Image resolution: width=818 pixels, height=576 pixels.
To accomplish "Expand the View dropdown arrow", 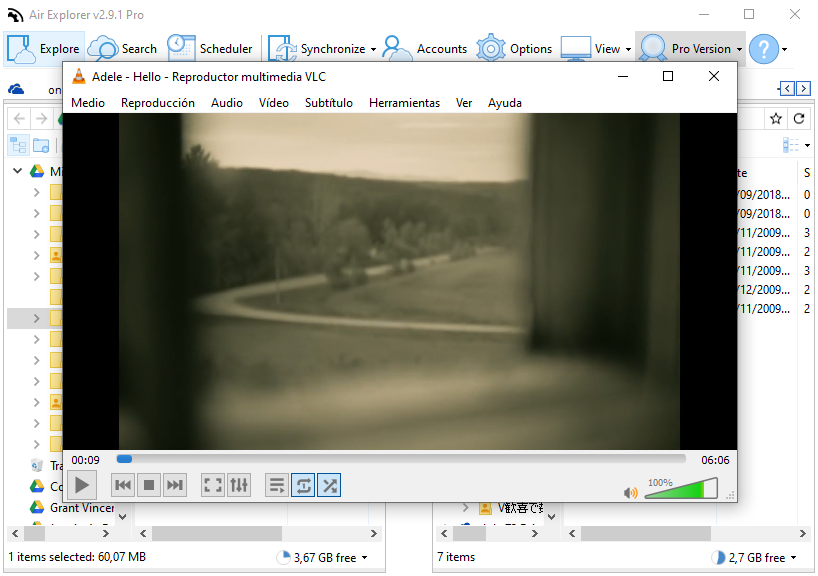I will click(628, 50).
